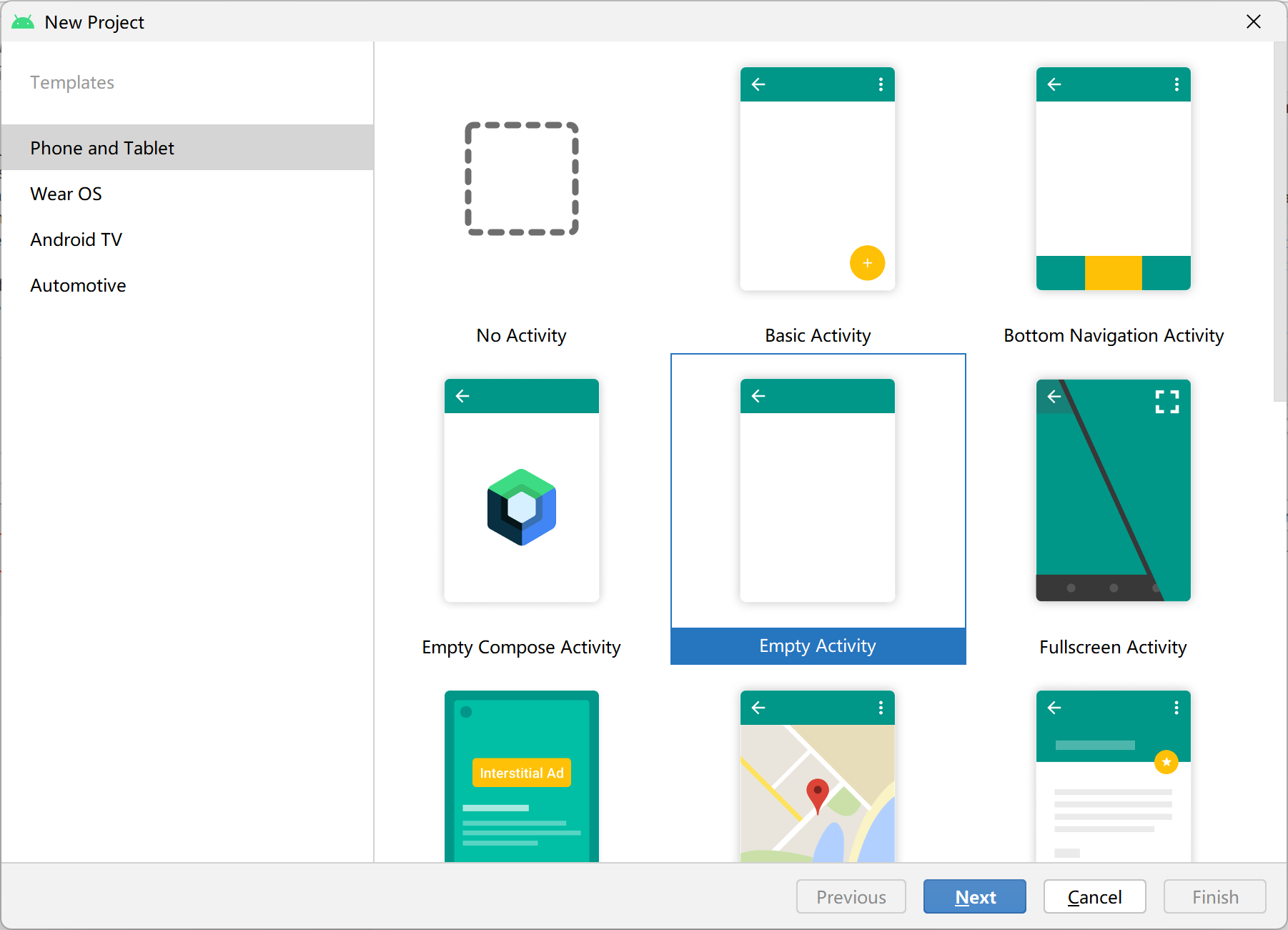Click the Next button
Image resolution: width=1288 pixels, height=930 pixels.
975,896
